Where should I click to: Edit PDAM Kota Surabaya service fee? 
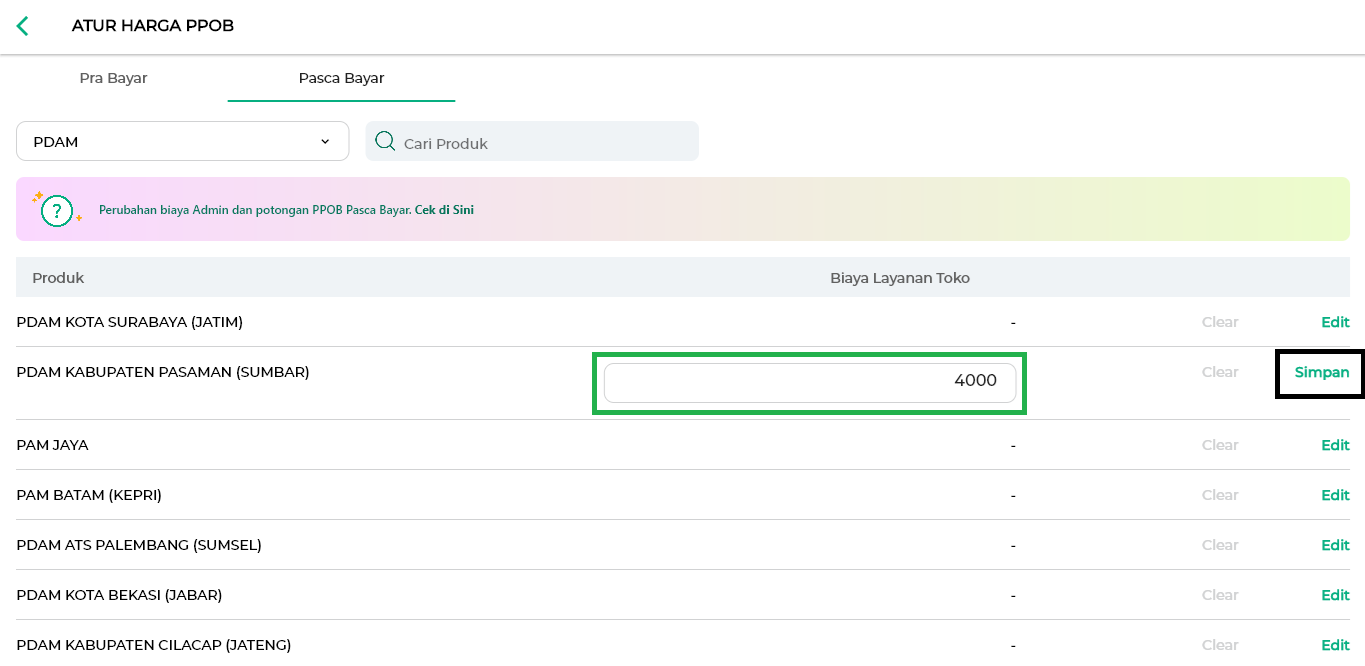(1335, 322)
